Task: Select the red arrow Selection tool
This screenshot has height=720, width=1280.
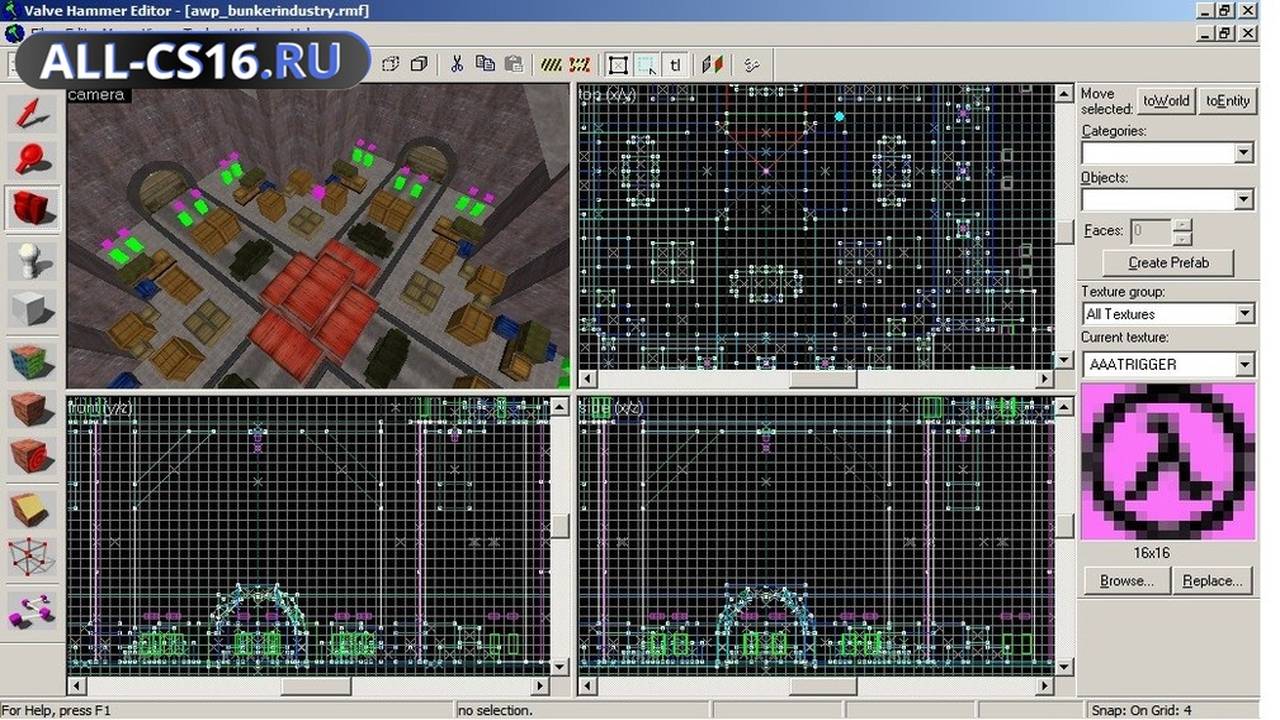Action: [33, 112]
